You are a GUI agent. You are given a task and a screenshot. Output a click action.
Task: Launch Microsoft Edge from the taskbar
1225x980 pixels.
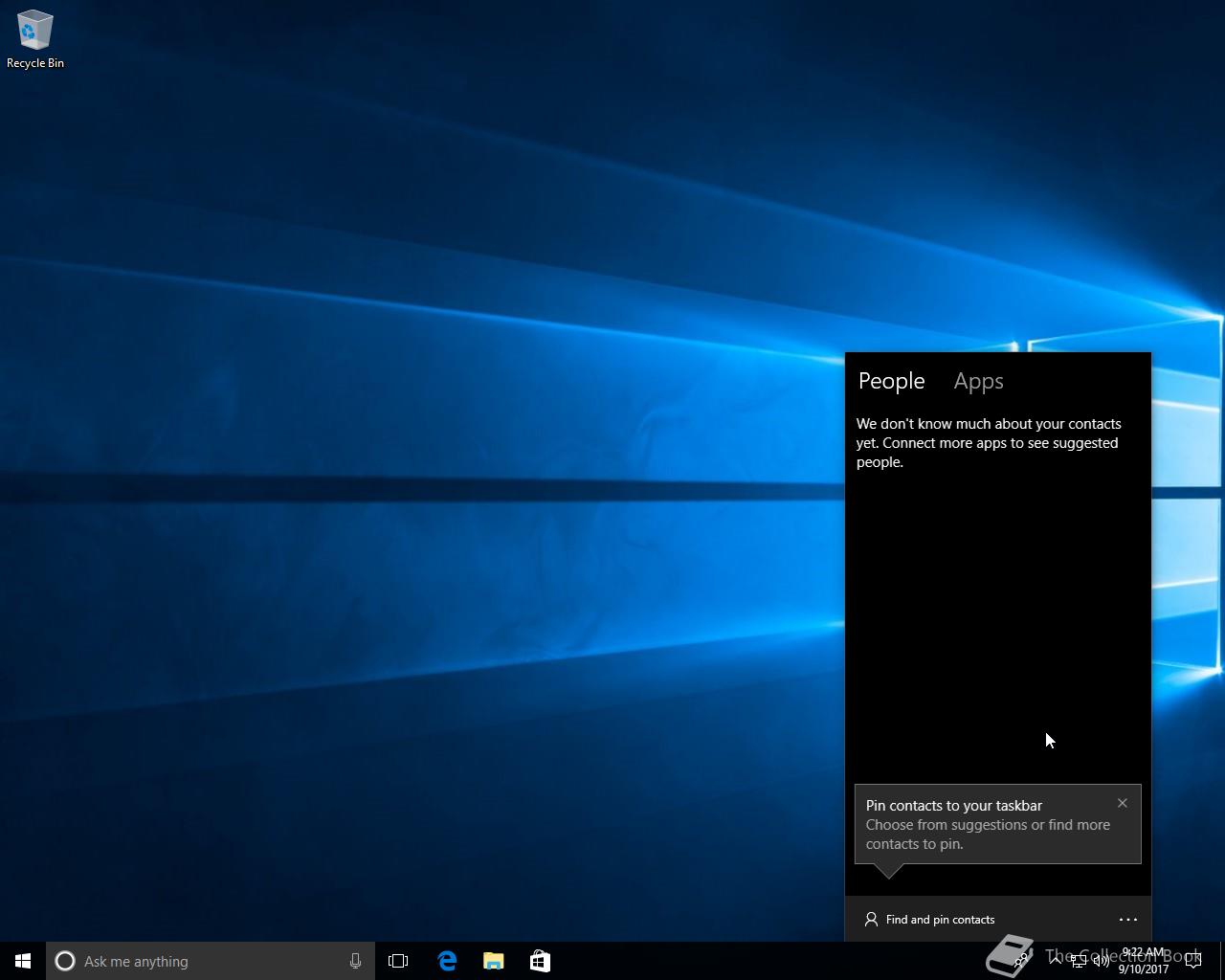(x=447, y=961)
